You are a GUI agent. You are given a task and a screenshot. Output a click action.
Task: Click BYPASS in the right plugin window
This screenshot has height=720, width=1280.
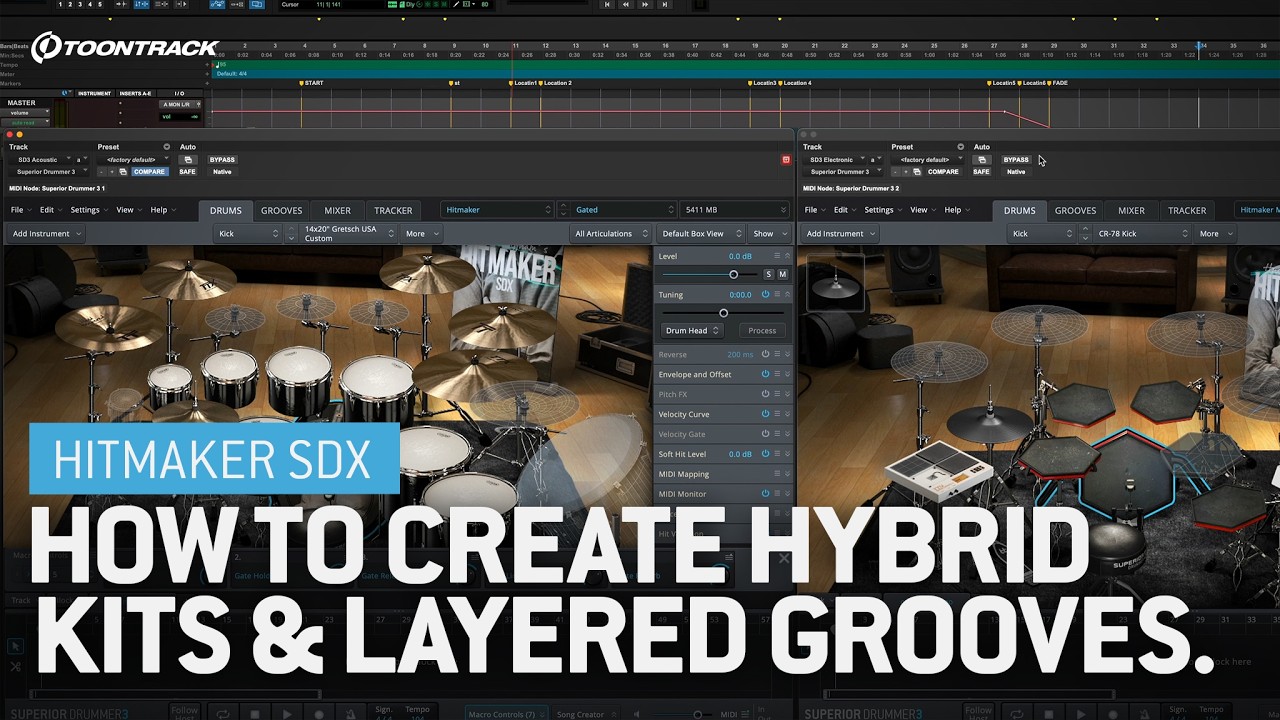(1016, 160)
